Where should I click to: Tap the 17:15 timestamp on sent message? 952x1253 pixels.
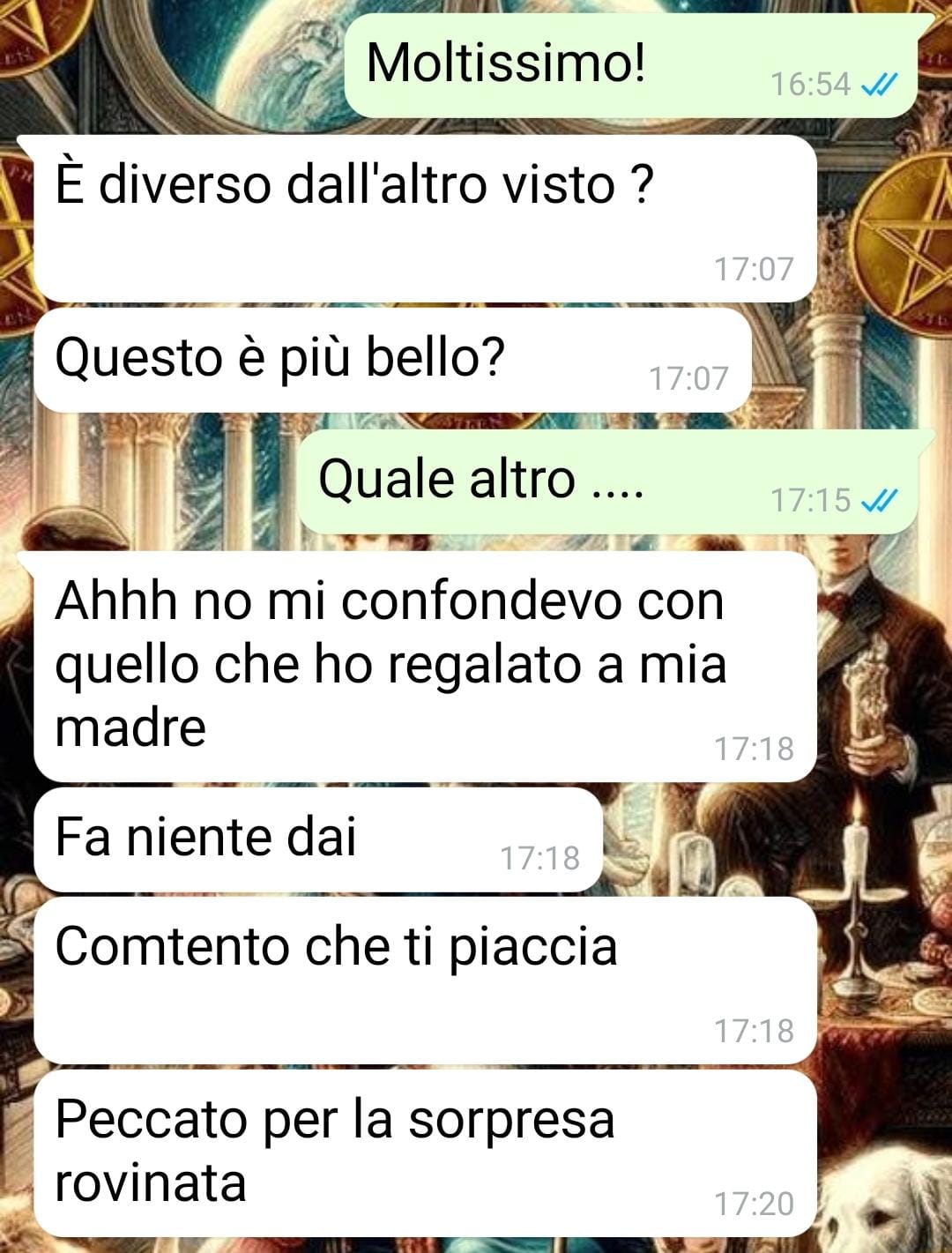pyautogui.click(x=810, y=501)
